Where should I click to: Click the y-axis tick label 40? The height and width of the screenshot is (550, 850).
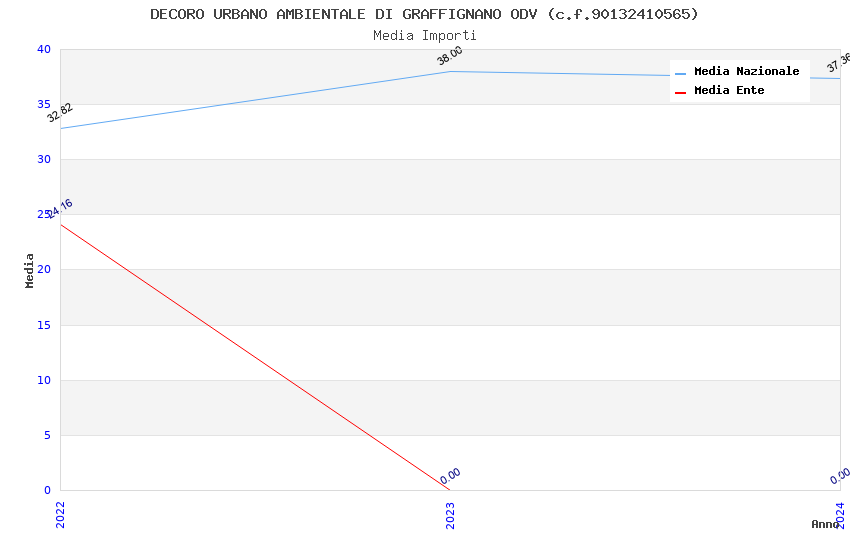[x=44, y=49]
